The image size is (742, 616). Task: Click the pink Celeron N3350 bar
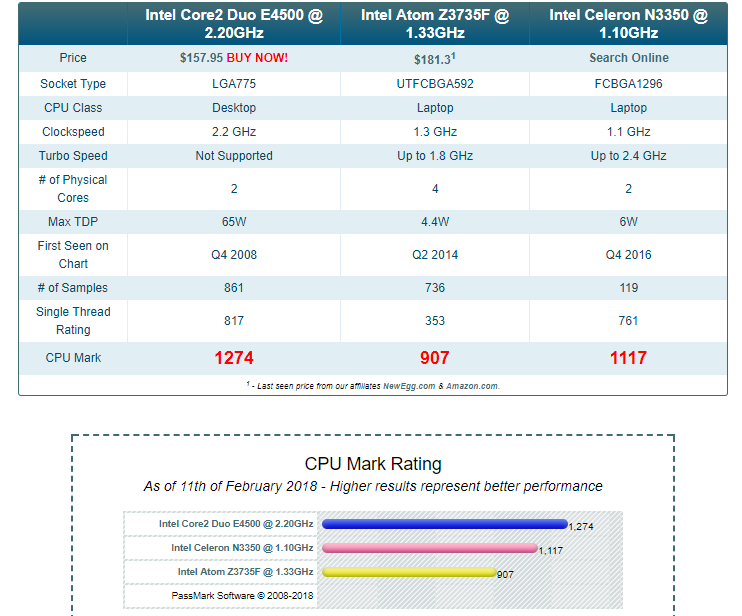430,548
